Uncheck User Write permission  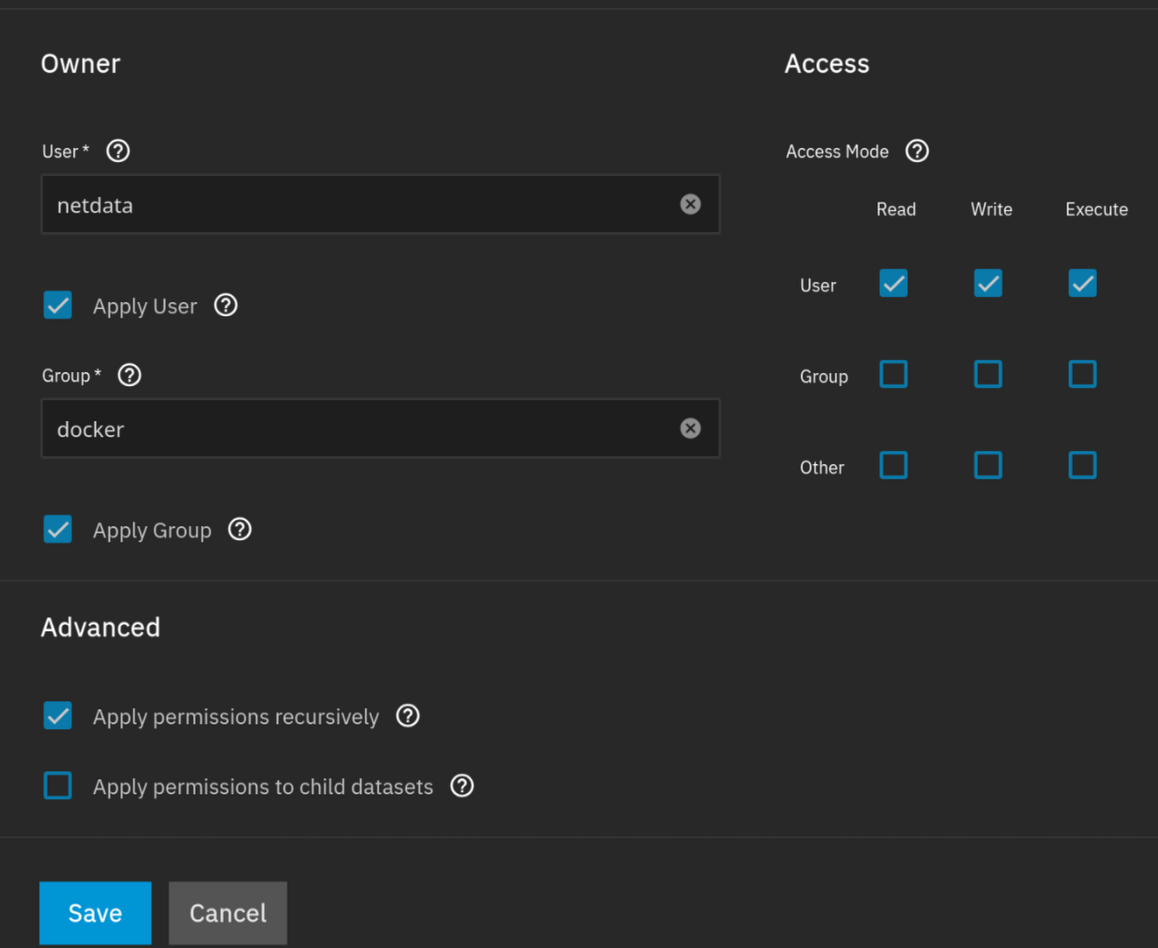point(988,283)
